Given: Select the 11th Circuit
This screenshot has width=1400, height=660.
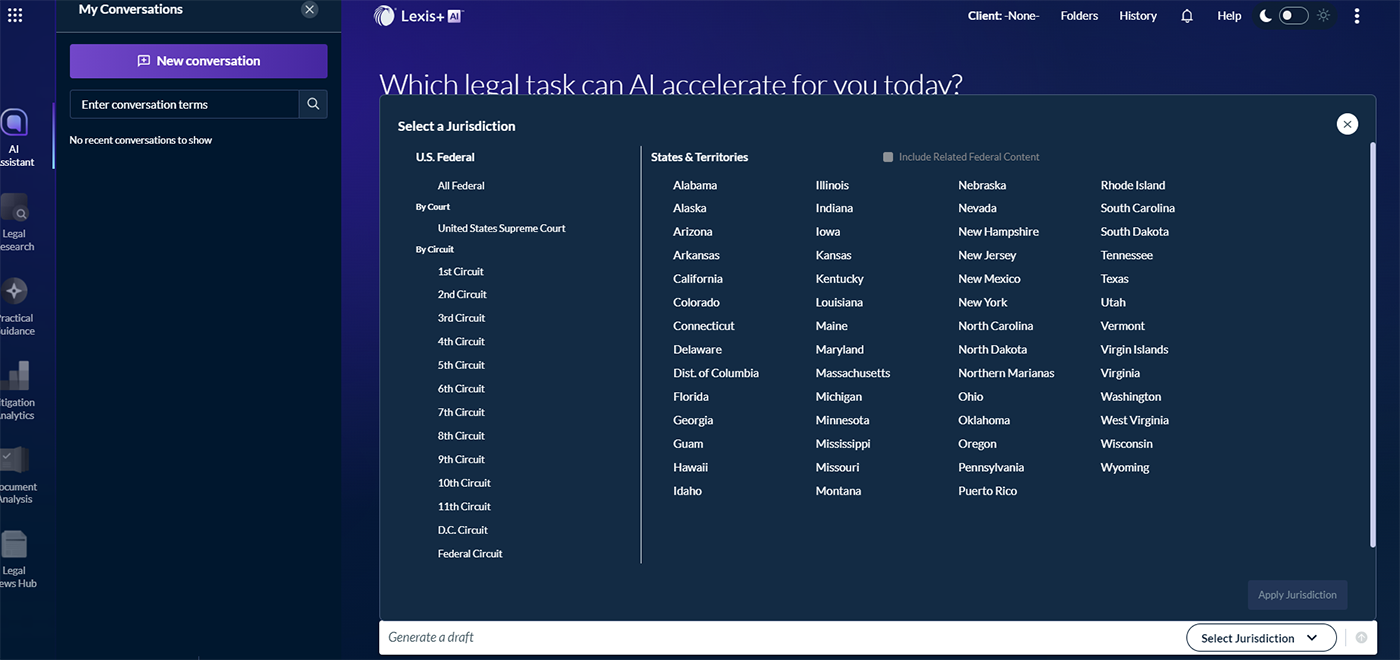Looking at the screenshot, I should point(464,507).
